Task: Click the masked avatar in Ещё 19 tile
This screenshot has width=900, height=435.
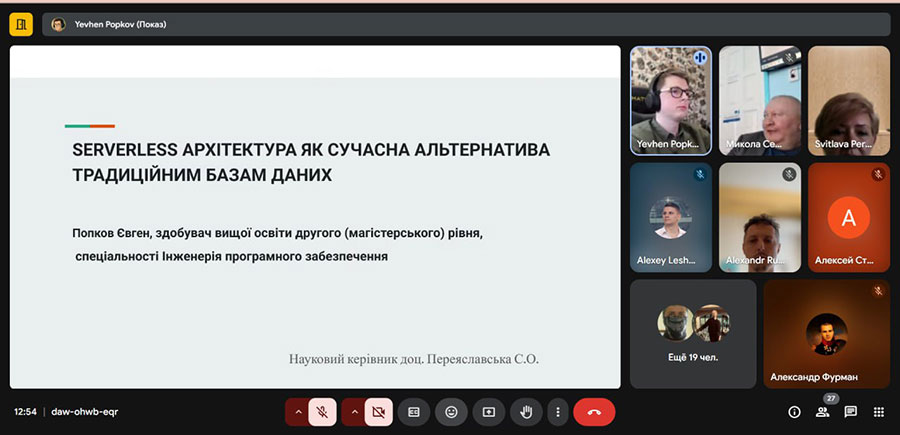Action: (675, 323)
